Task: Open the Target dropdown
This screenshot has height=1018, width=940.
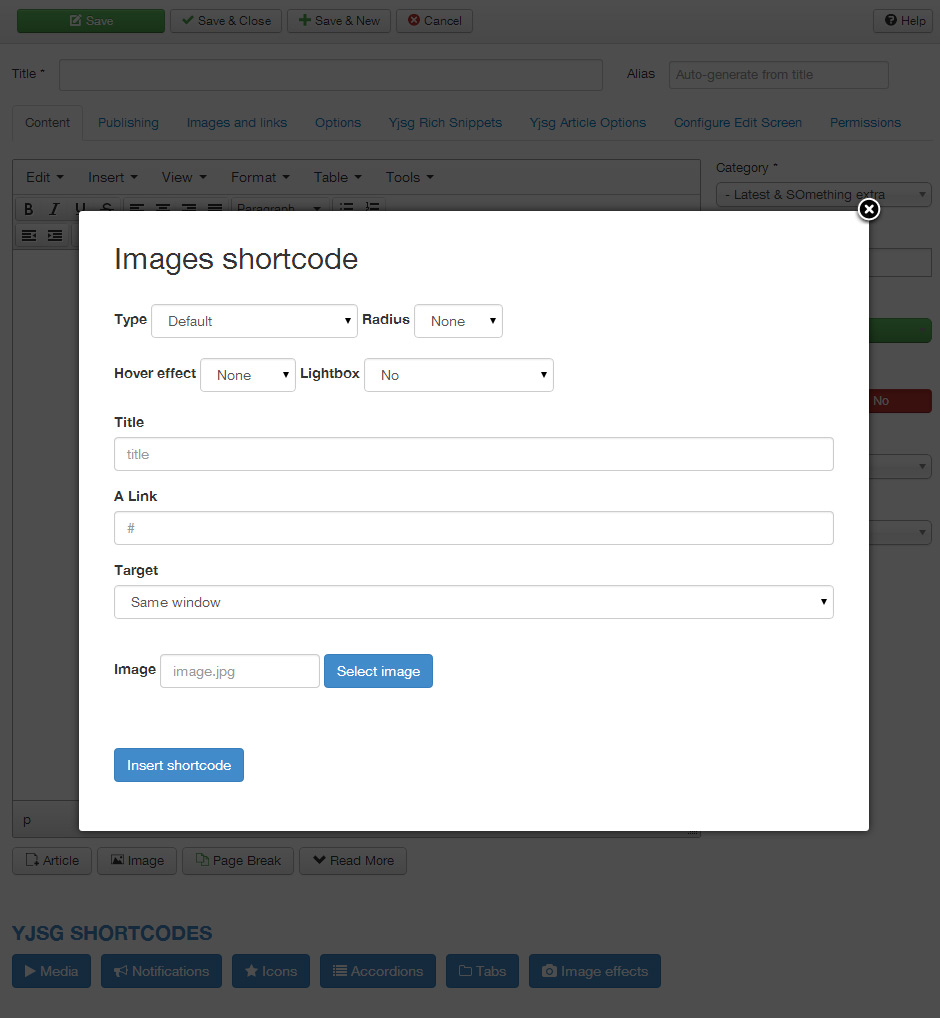Action: 473,602
